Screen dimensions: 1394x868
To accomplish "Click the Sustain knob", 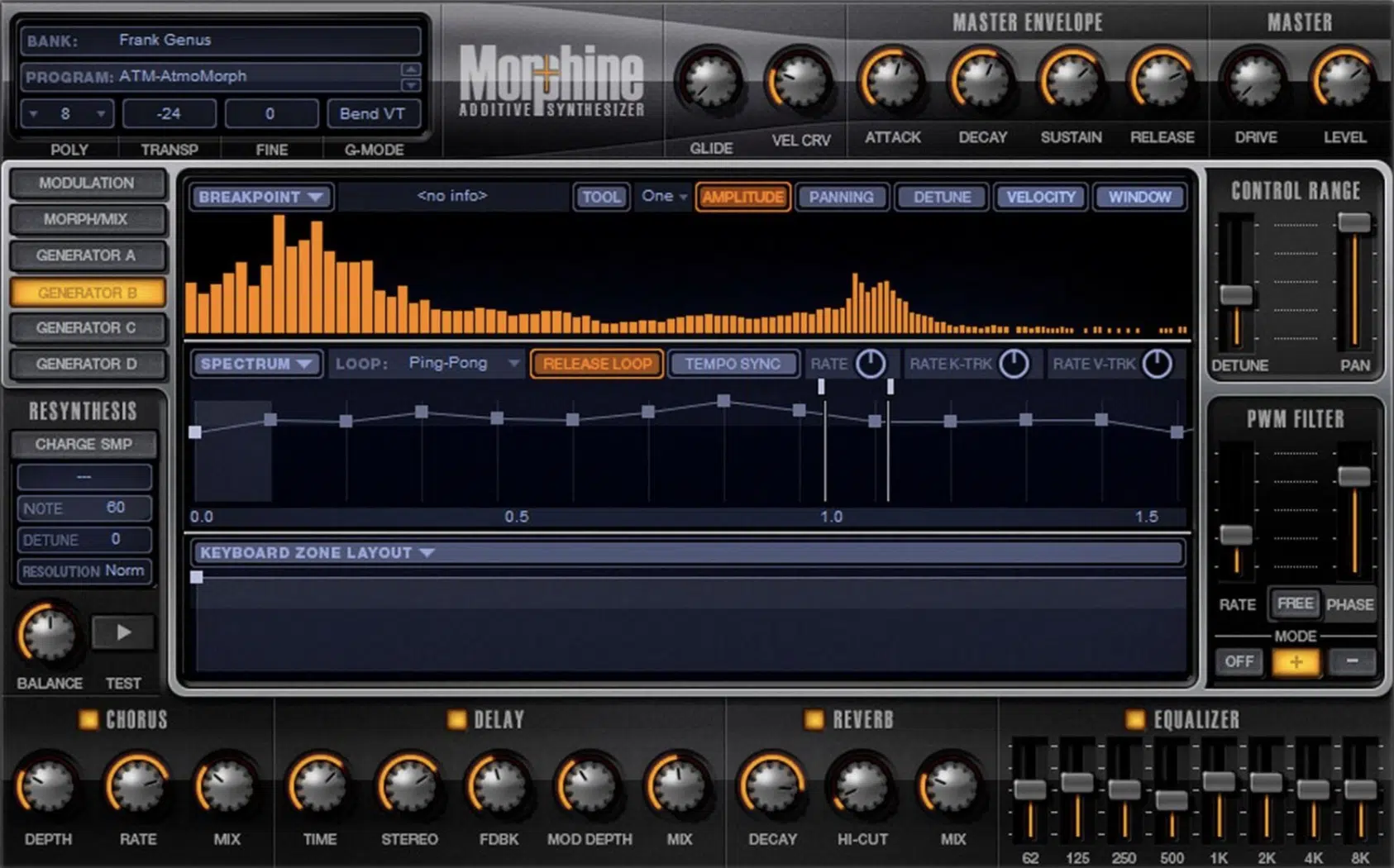I will pyautogui.click(x=1071, y=81).
